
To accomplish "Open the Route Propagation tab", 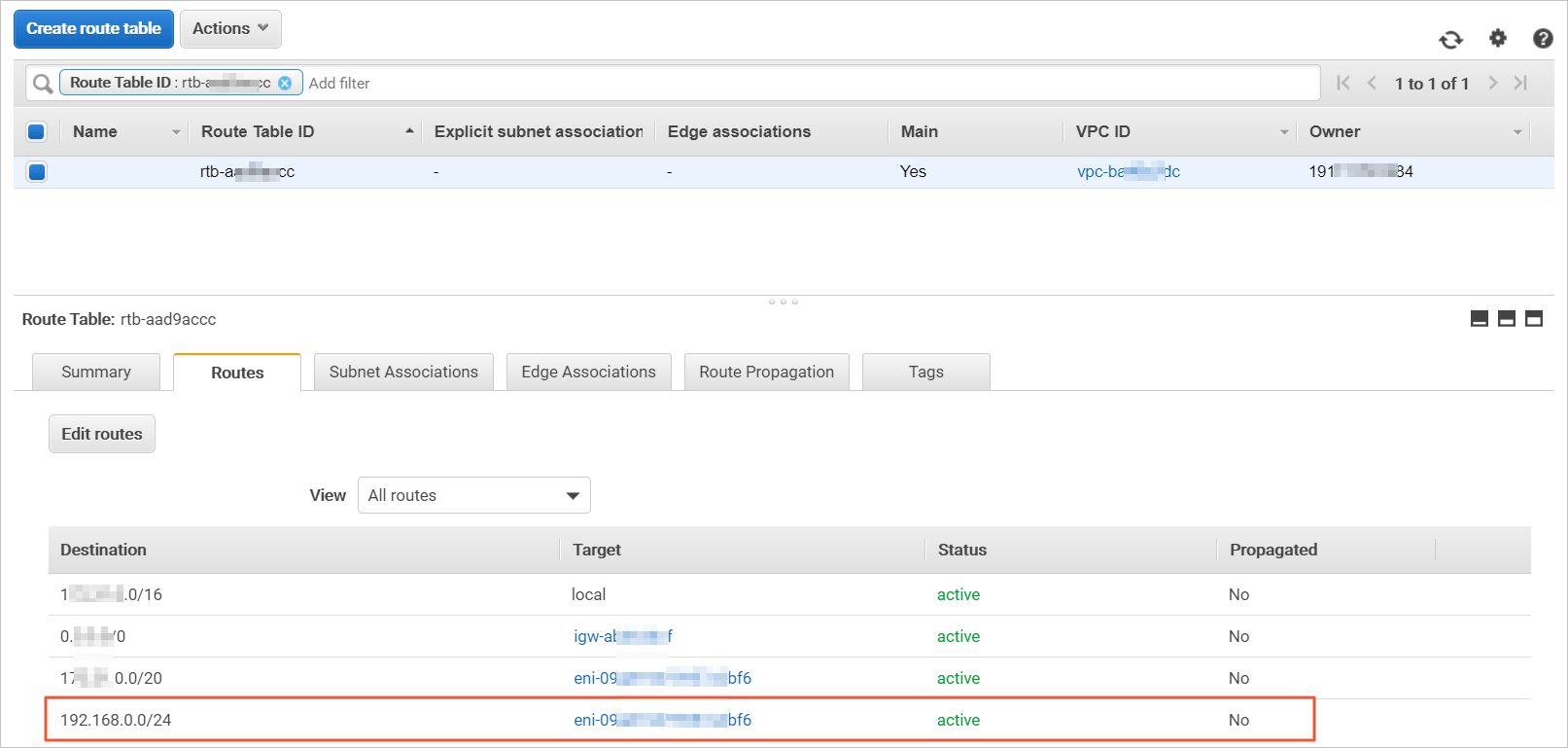I will click(766, 372).
